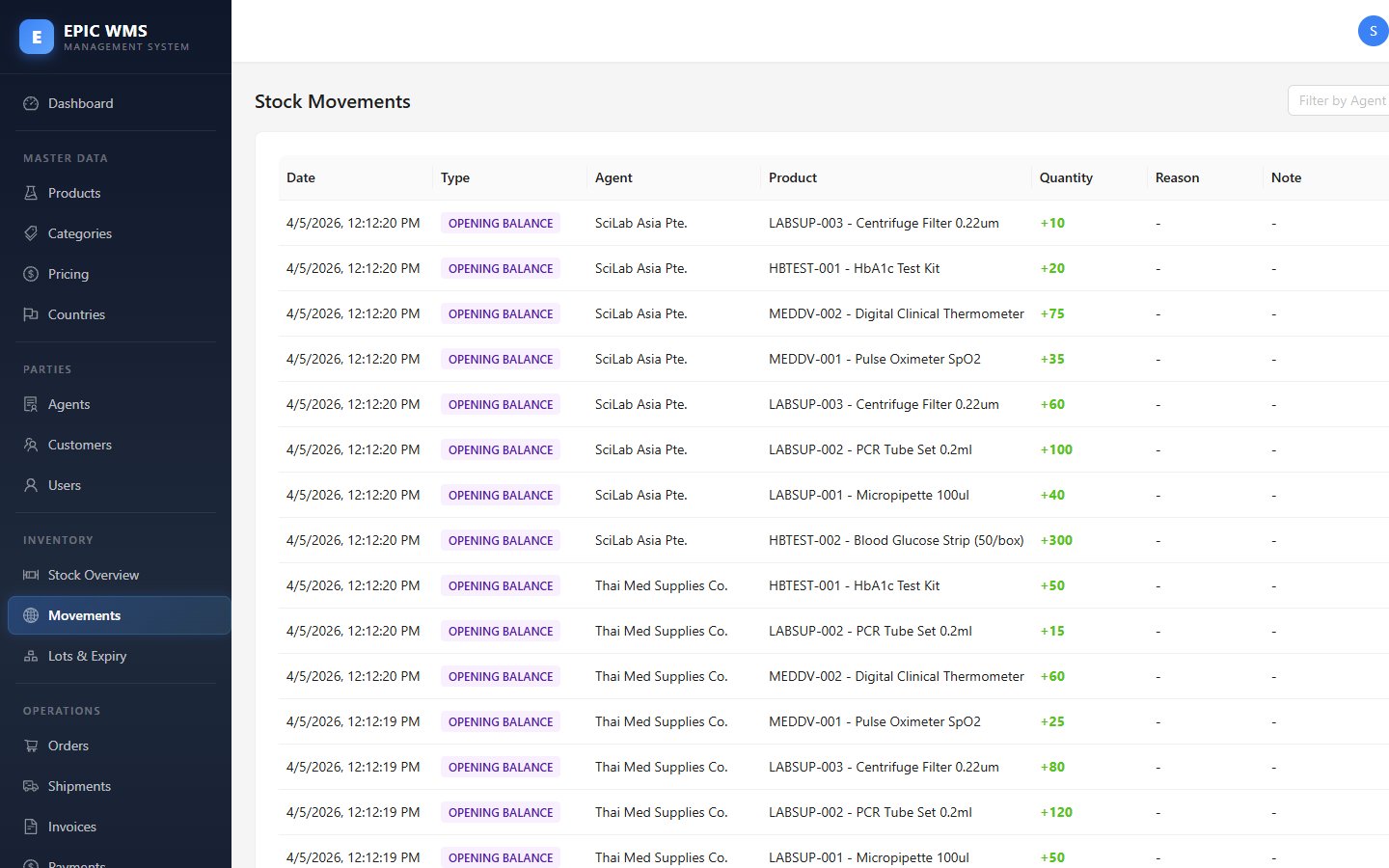Image resolution: width=1389 pixels, height=868 pixels.
Task: Open Stock Overview
Action: point(120,575)
